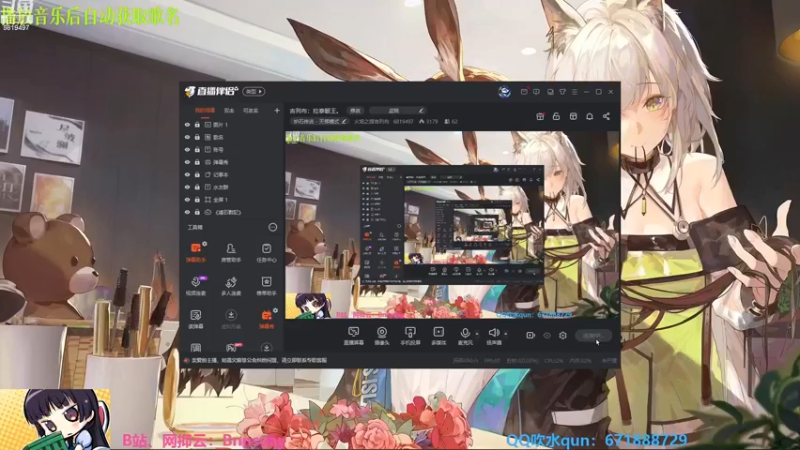This screenshot has height=450, width=800.
Task: Add 手机投屏 phone mirroring source
Action: [410, 336]
